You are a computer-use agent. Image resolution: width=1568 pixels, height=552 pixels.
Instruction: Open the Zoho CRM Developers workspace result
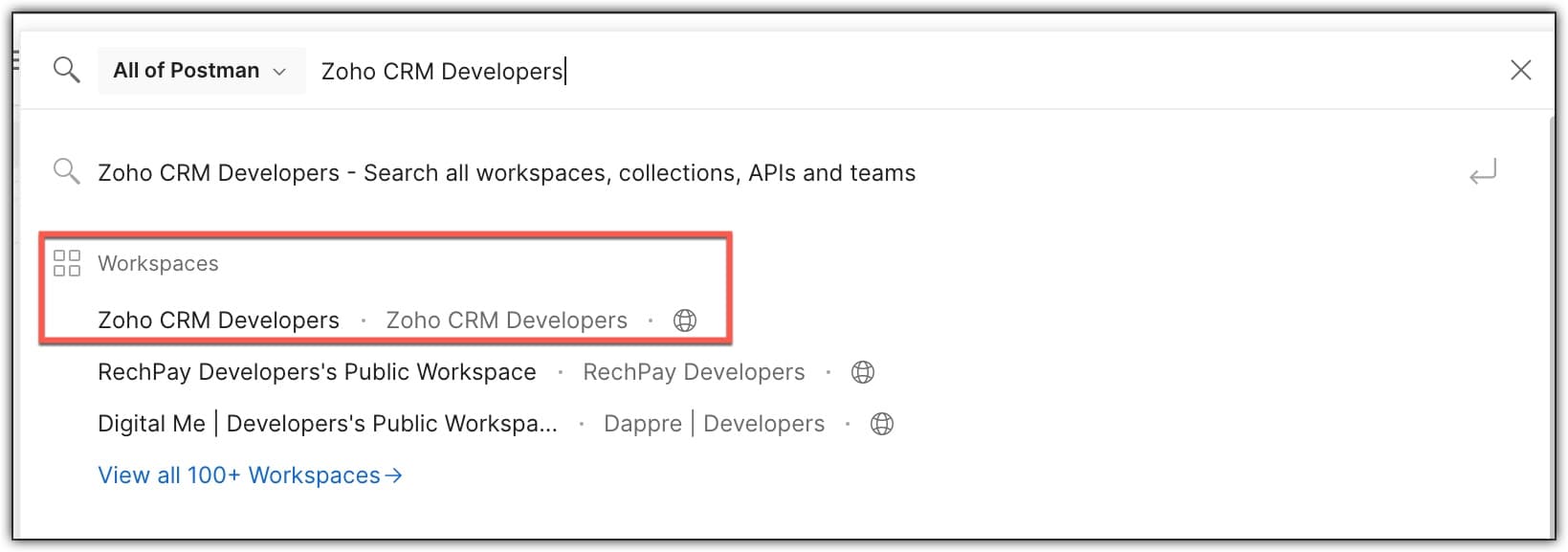[218, 320]
